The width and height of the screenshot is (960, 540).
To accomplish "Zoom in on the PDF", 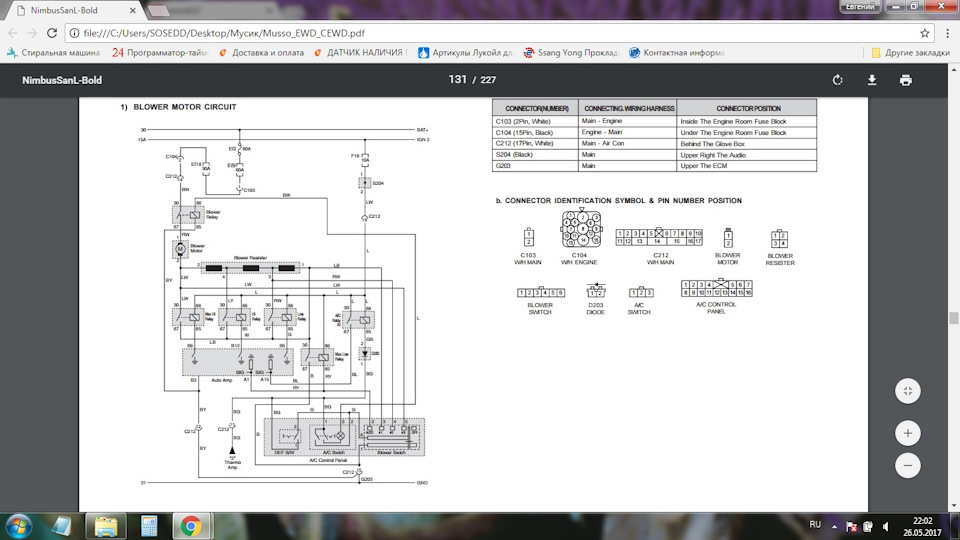I will (x=907, y=433).
